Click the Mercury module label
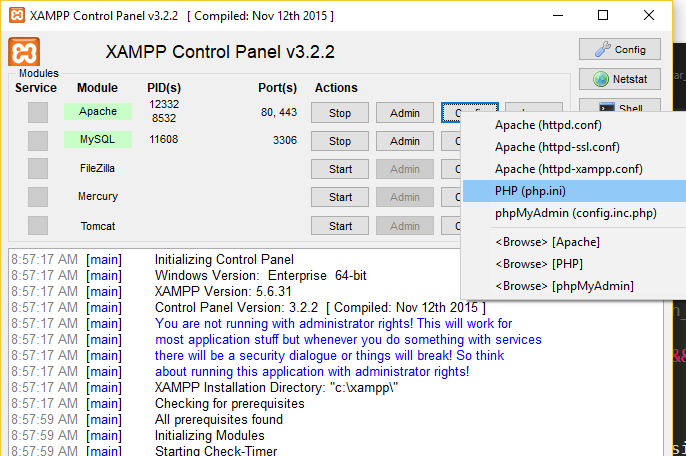686x456 pixels. (x=98, y=196)
